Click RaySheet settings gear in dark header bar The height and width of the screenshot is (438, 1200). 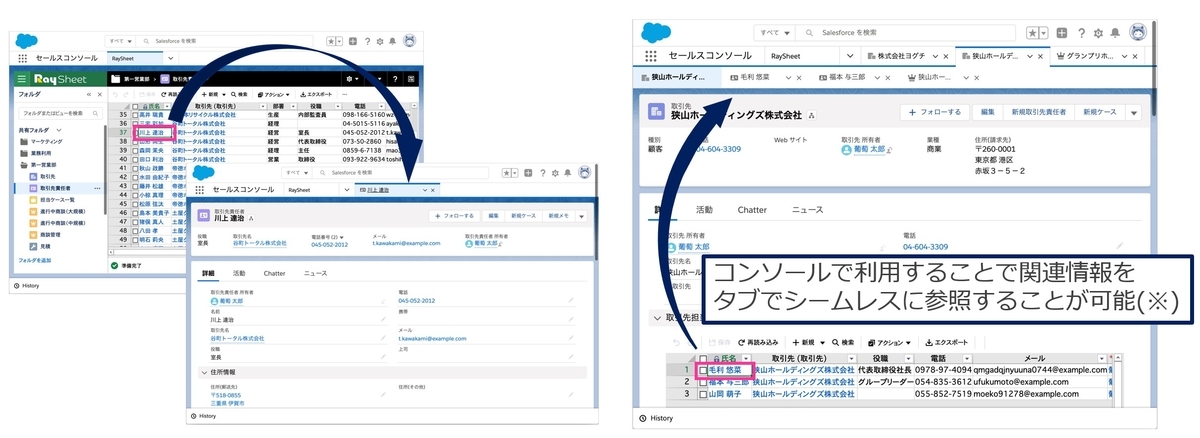(x=351, y=78)
